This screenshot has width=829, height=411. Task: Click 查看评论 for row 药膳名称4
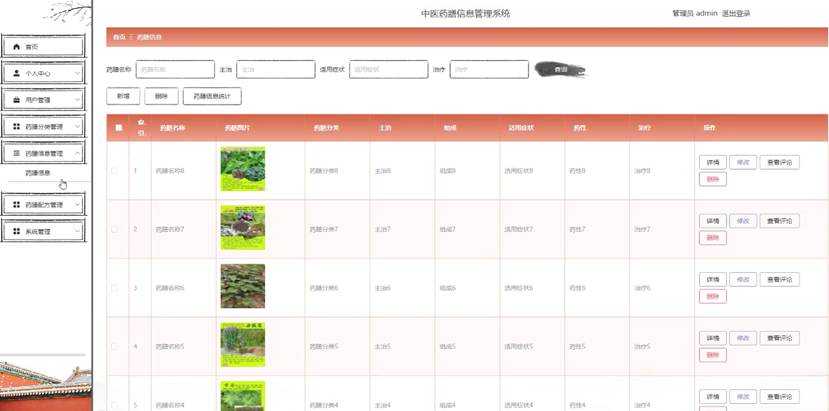pos(779,397)
